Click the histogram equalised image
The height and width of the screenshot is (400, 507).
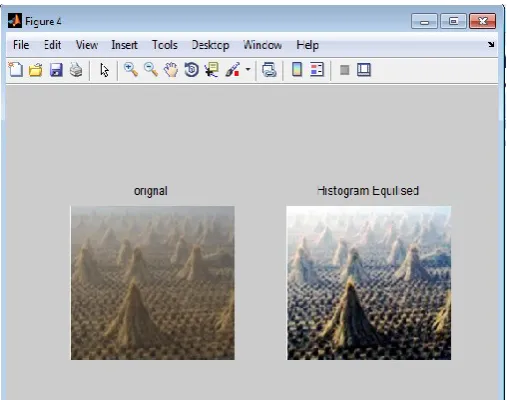(369, 283)
